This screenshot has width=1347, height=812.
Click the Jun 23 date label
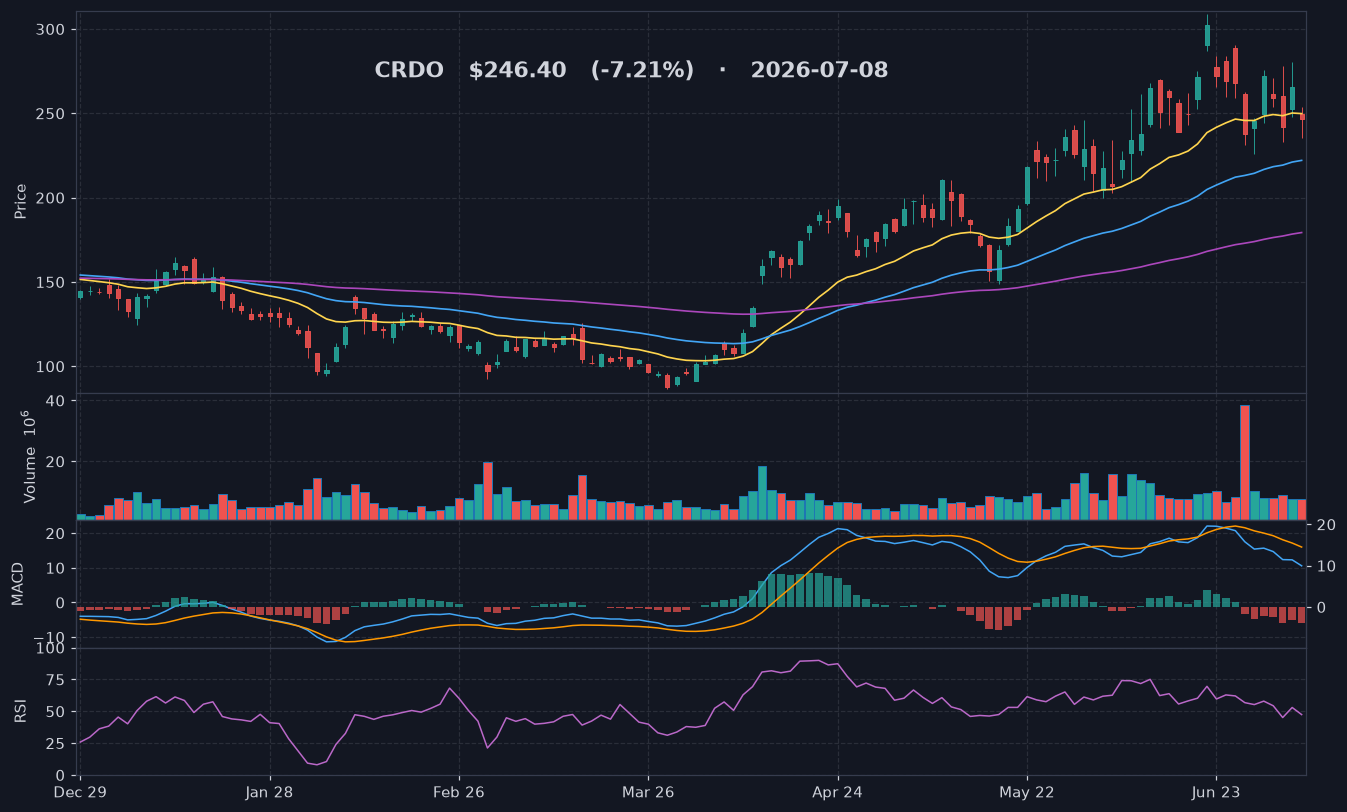pos(1216,790)
